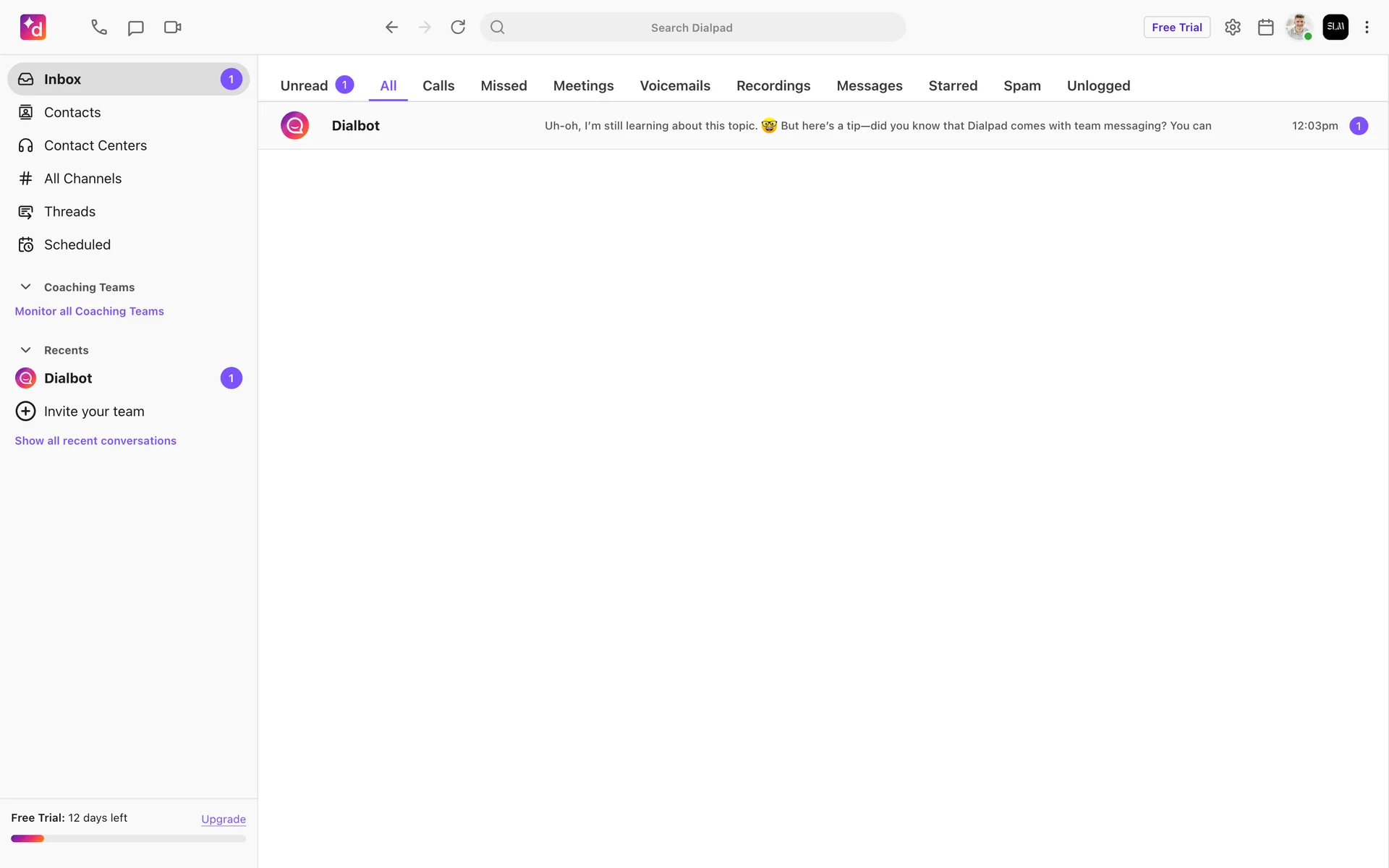Go back with left arrow

pyautogui.click(x=391, y=27)
